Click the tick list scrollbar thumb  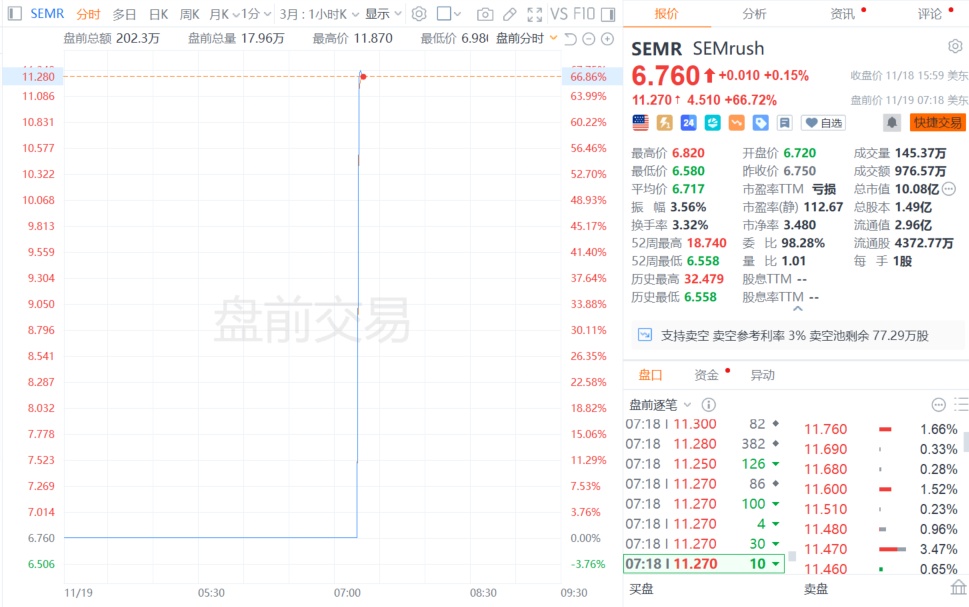click(792, 556)
